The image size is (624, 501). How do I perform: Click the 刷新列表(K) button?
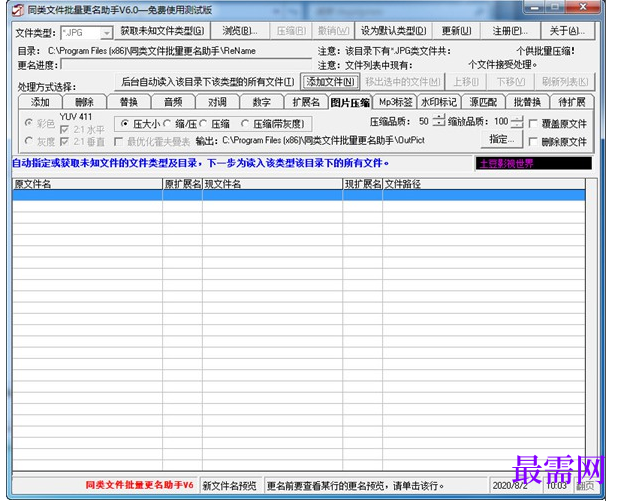(565, 82)
